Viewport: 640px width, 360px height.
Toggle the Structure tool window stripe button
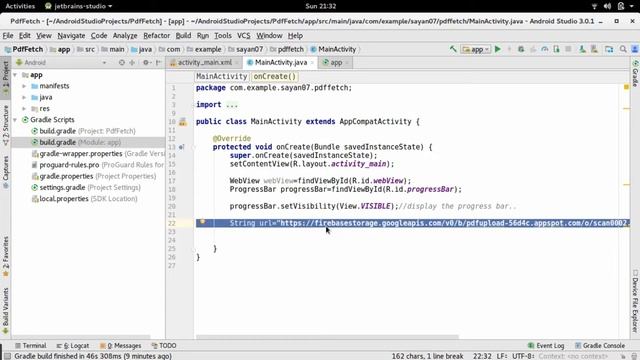5,126
